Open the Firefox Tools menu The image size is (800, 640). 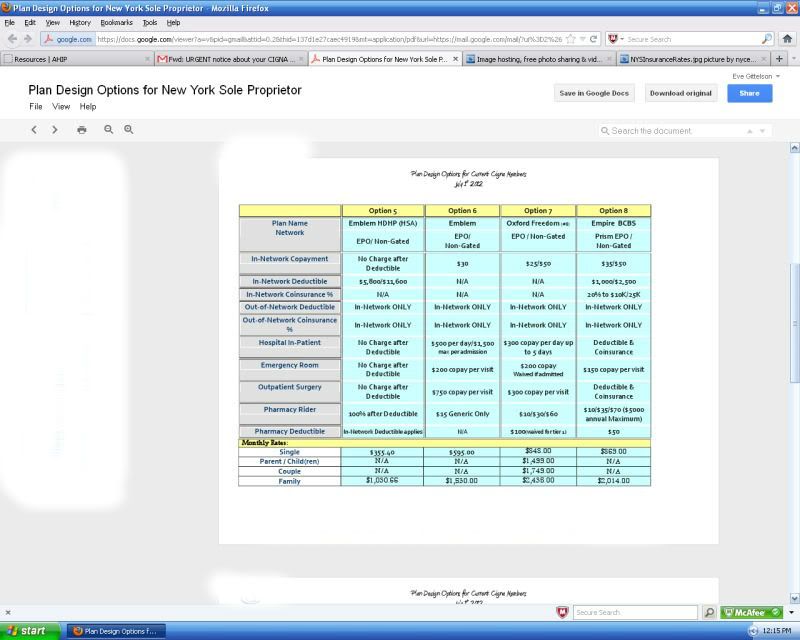point(149,22)
